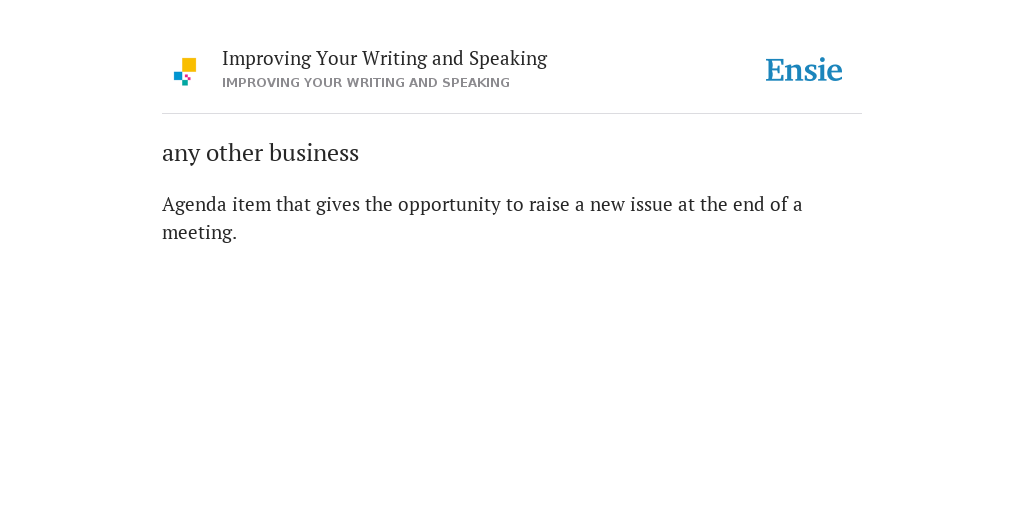This screenshot has width=1024, height=512.
Task: Click the word 'issue' in the definition
Action: click(x=651, y=205)
